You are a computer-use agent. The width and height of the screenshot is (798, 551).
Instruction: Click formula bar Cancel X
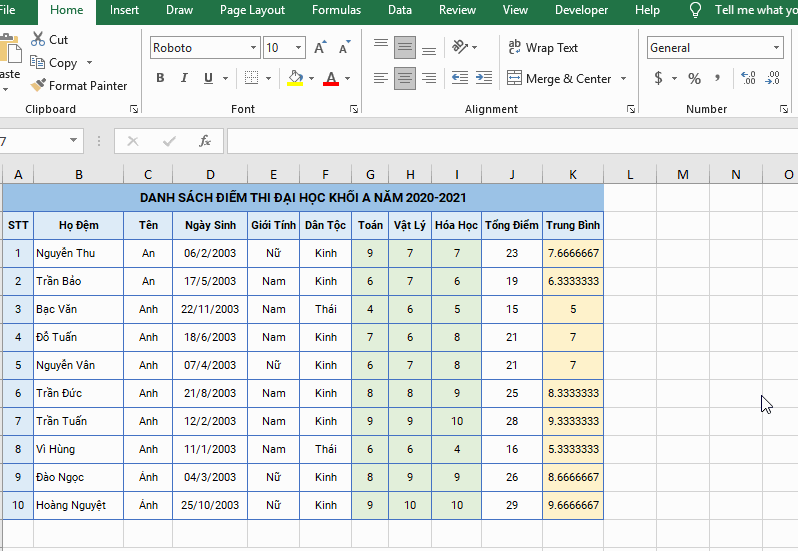pos(133,141)
